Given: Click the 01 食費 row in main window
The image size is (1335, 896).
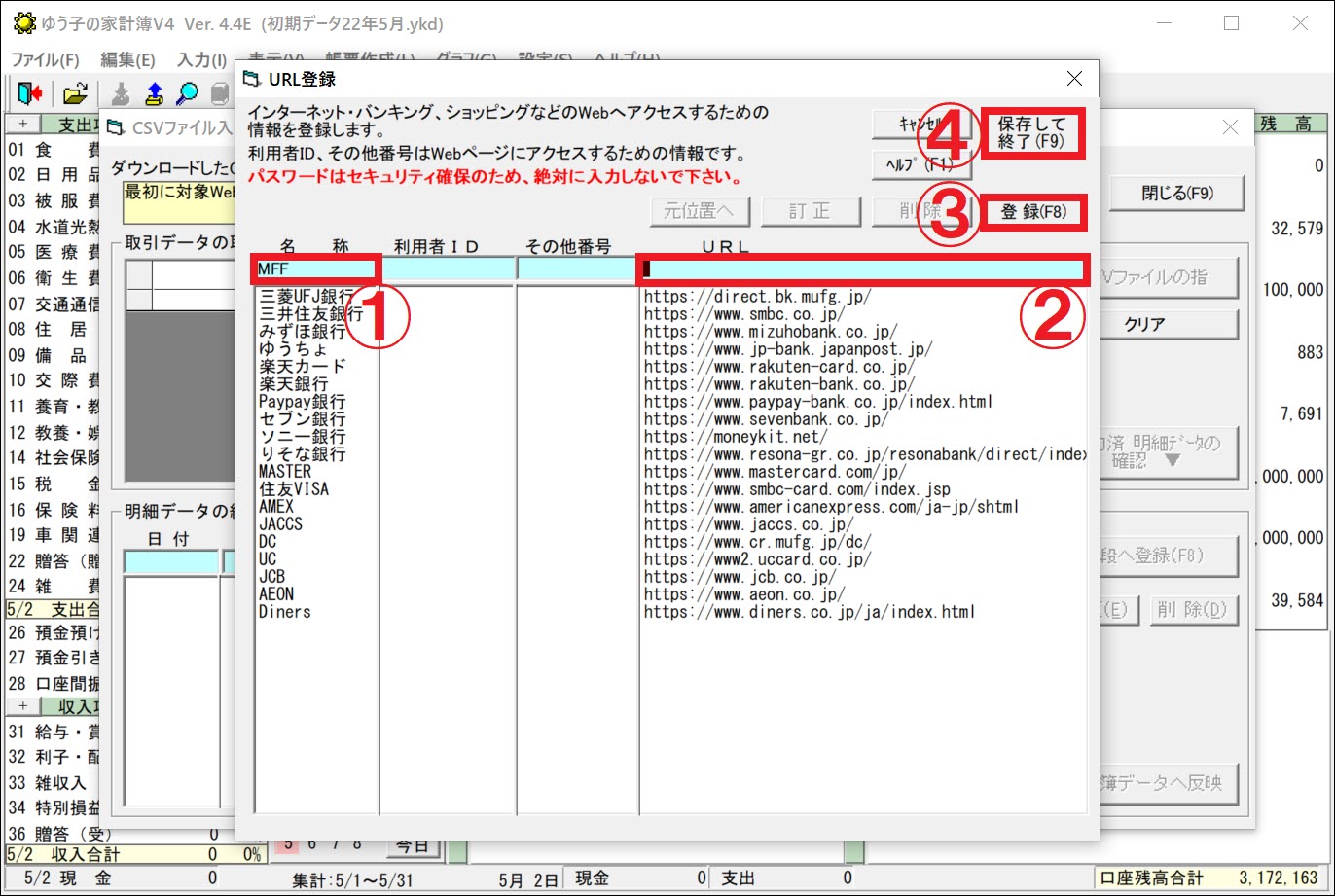Looking at the screenshot, I should (x=54, y=151).
